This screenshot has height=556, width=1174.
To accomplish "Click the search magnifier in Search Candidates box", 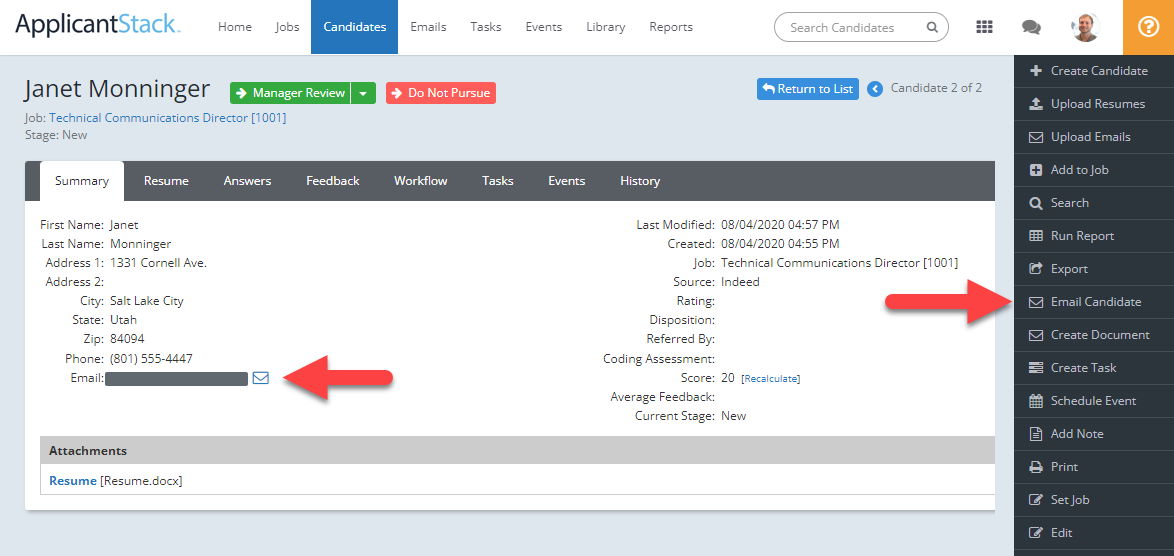I will point(932,28).
